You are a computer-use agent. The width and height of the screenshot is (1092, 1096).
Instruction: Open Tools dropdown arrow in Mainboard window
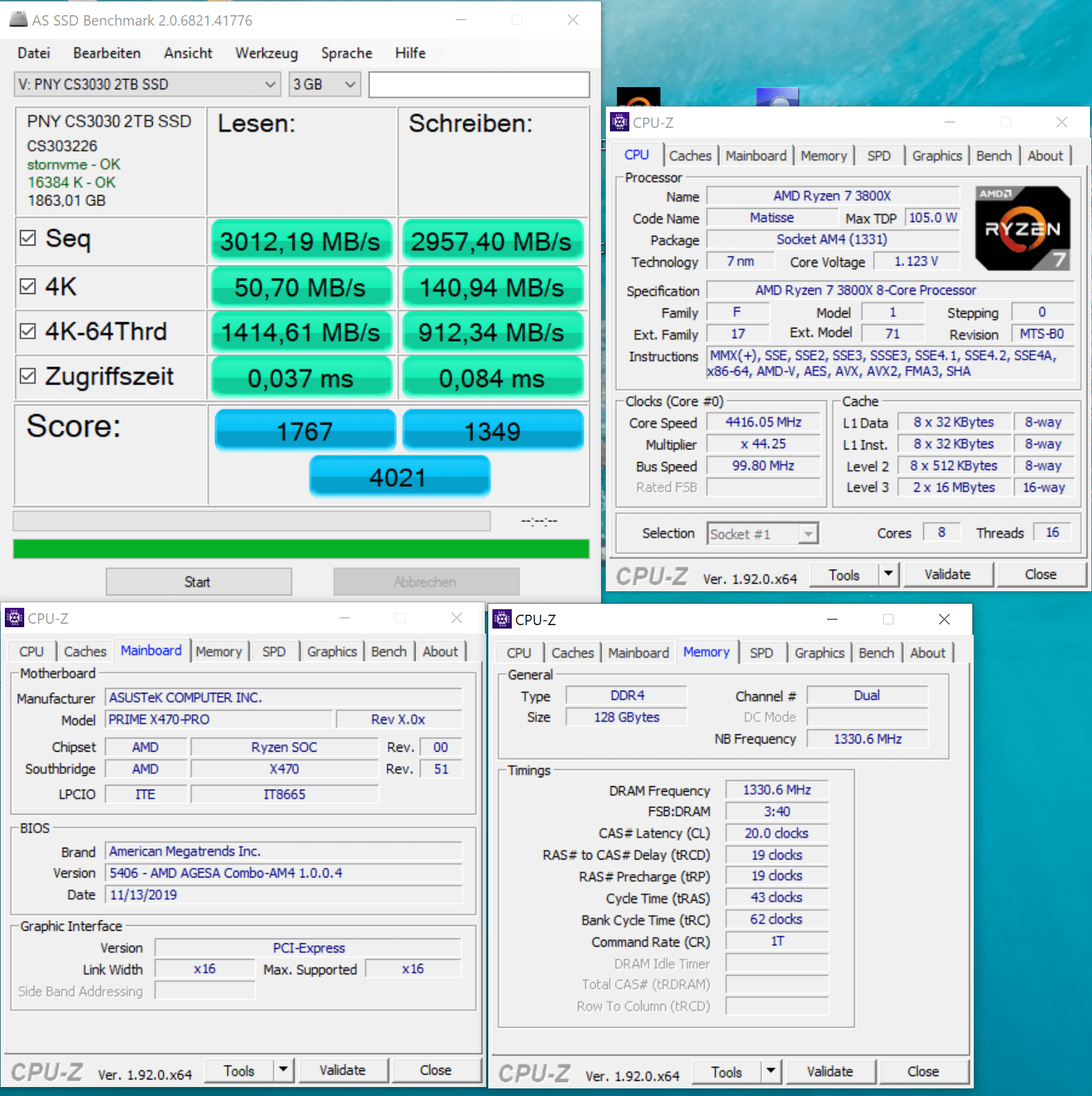283,1070
